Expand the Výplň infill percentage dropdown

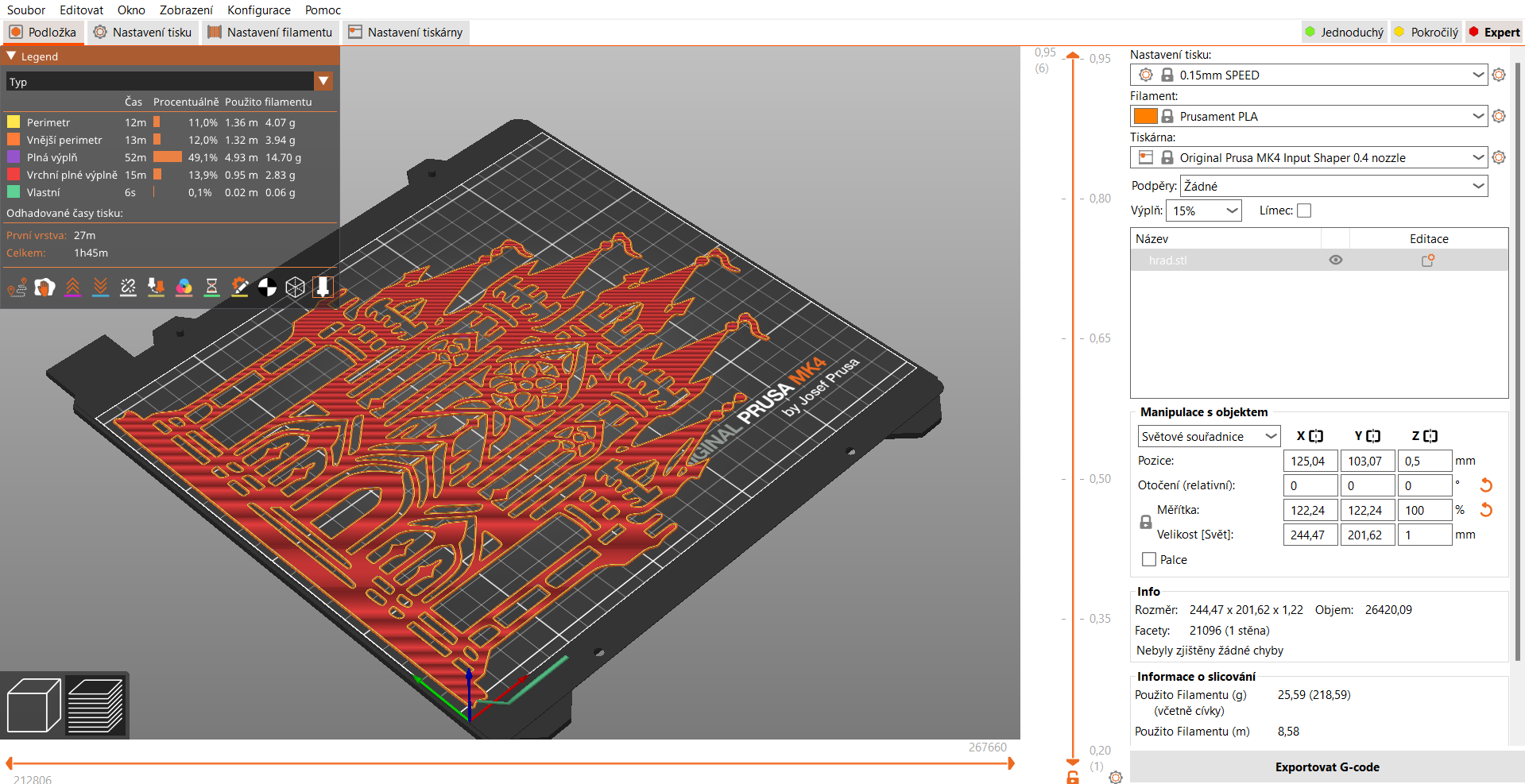1203,210
